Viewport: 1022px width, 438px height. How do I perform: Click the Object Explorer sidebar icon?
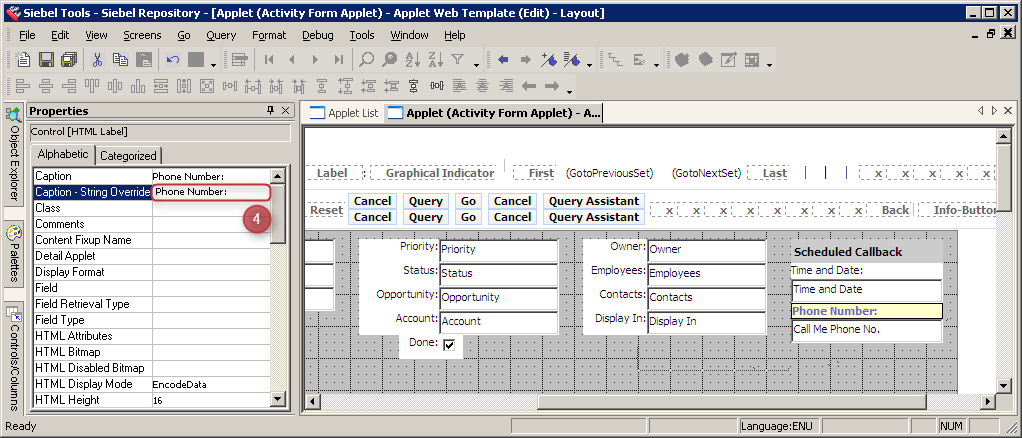(13, 115)
